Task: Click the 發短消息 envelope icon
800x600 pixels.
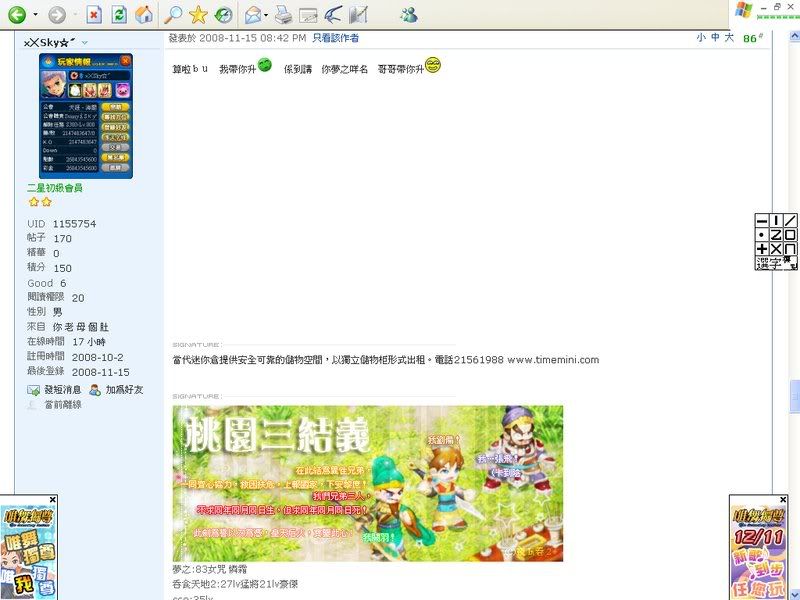Action: [x=33, y=390]
